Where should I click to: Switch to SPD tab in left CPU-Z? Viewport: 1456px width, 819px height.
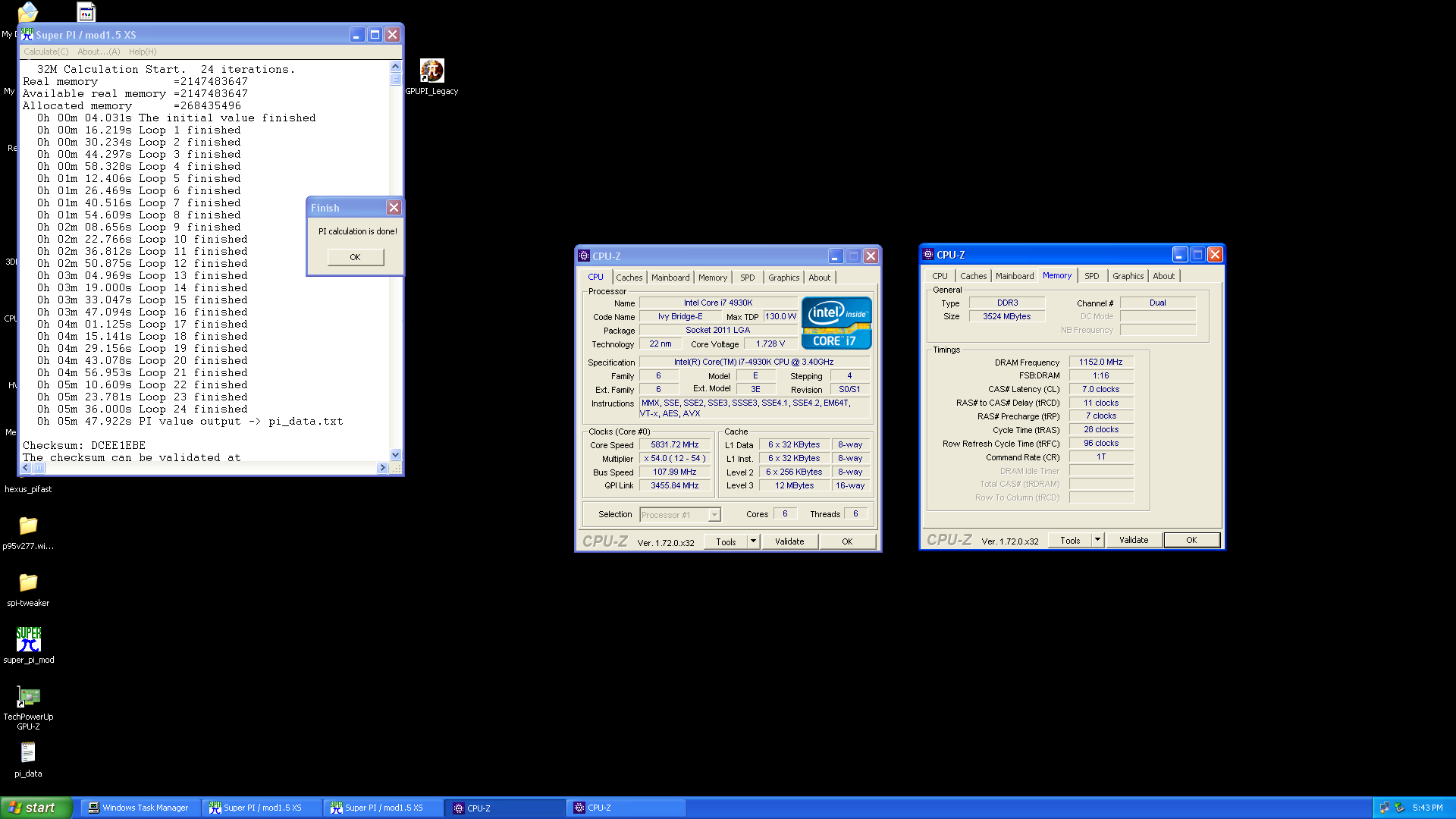pos(748,278)
